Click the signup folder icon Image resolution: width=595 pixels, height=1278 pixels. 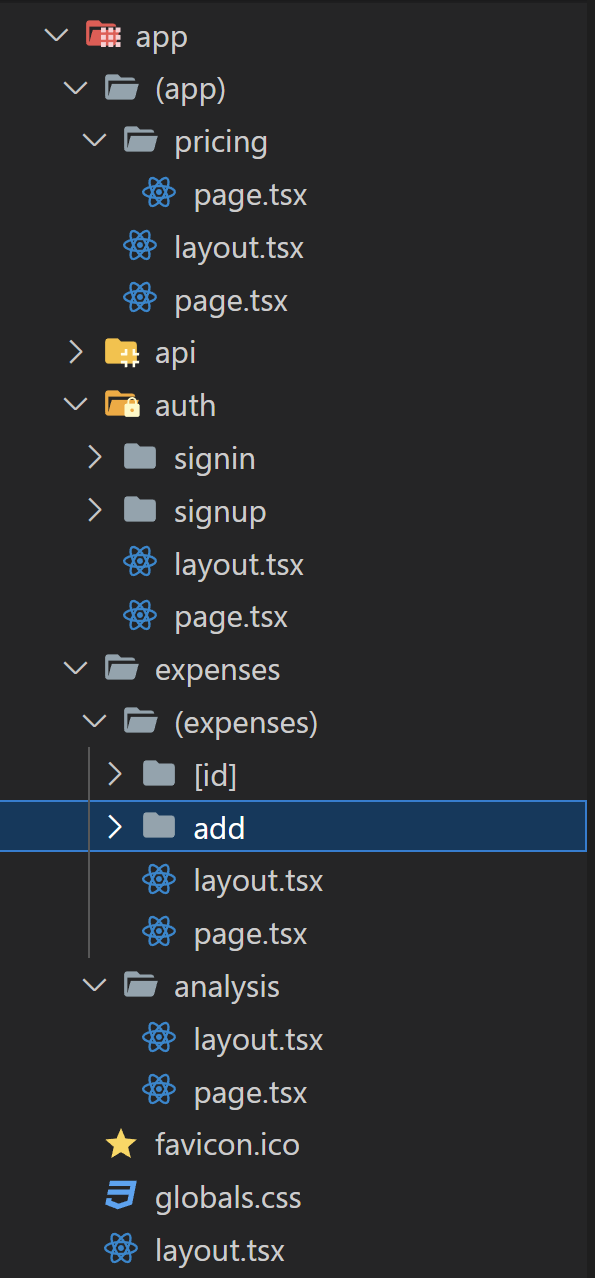140,511
